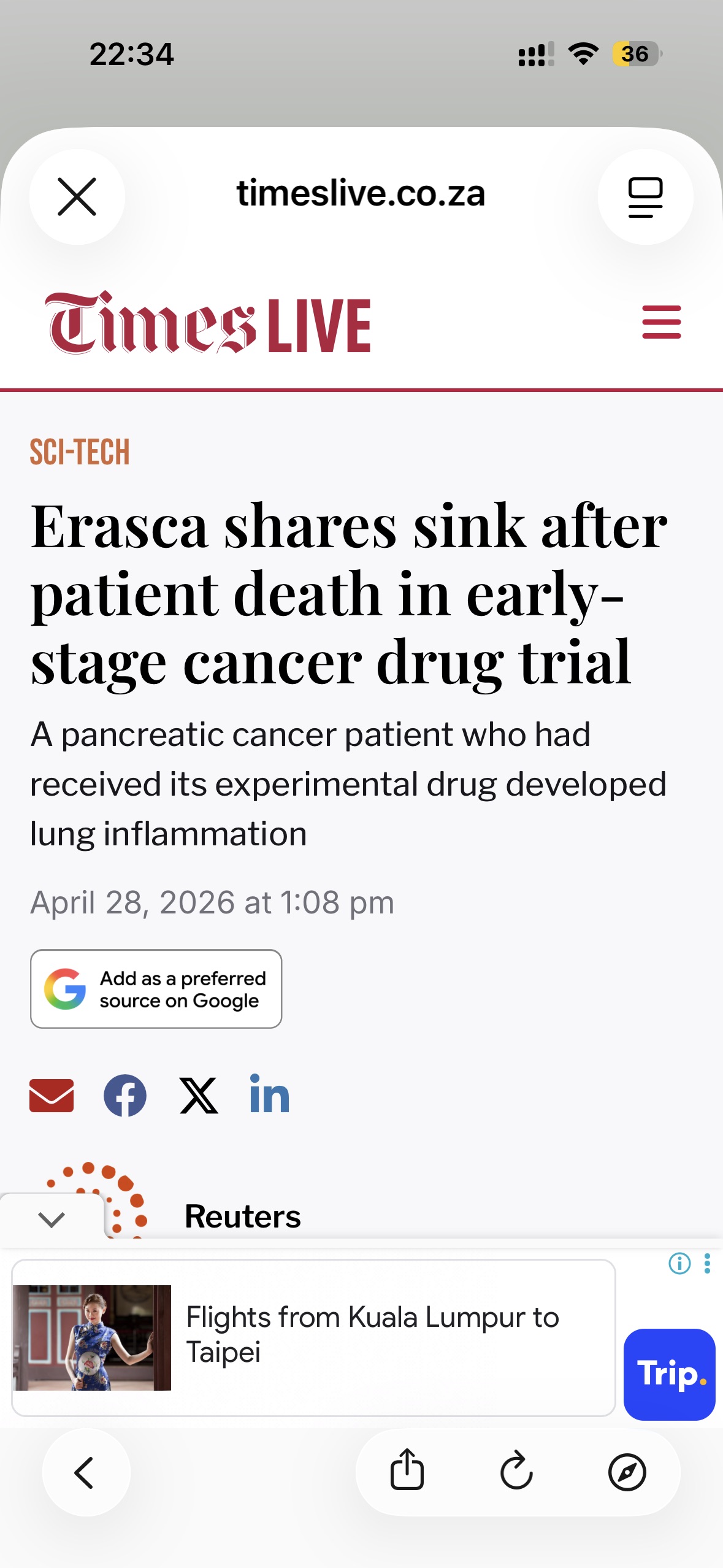Add as a preferred source on Google
This screenshot has height=1568, width=723.
tap(156, 988)
